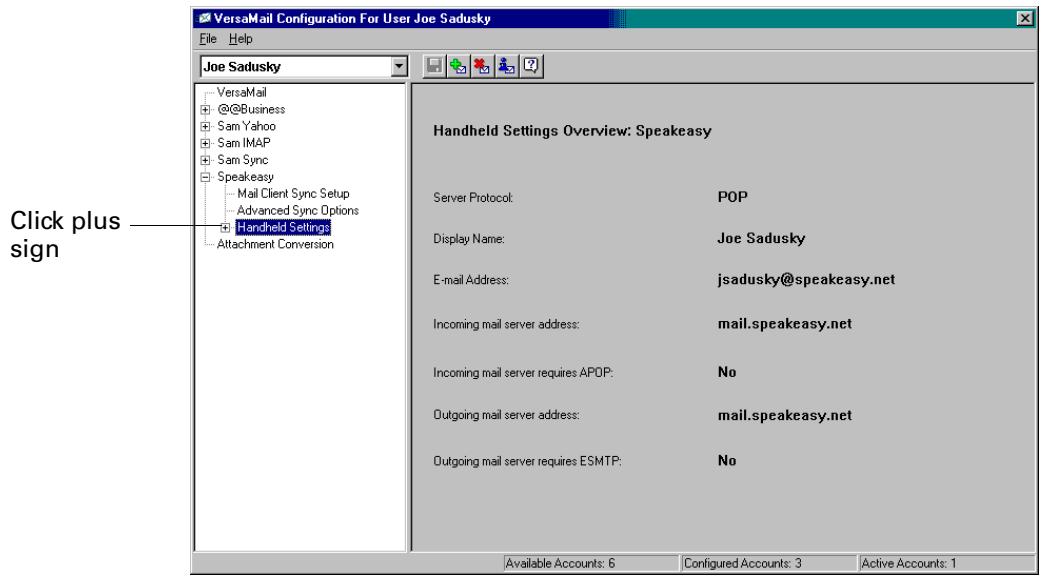Select the Sam Sync tree item
The width and height of the screenshot is (1043, 576).
pos(242,160)
